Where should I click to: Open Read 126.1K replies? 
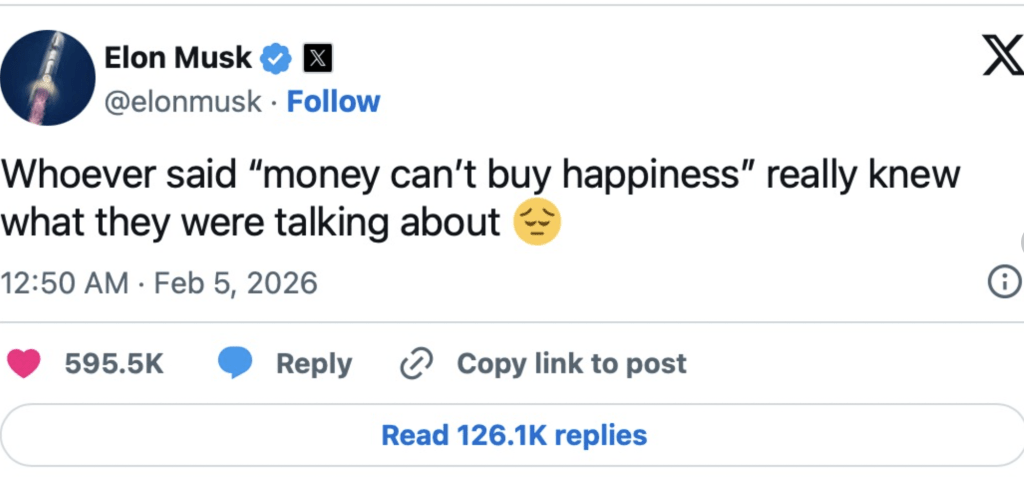[x=514, y=436]
